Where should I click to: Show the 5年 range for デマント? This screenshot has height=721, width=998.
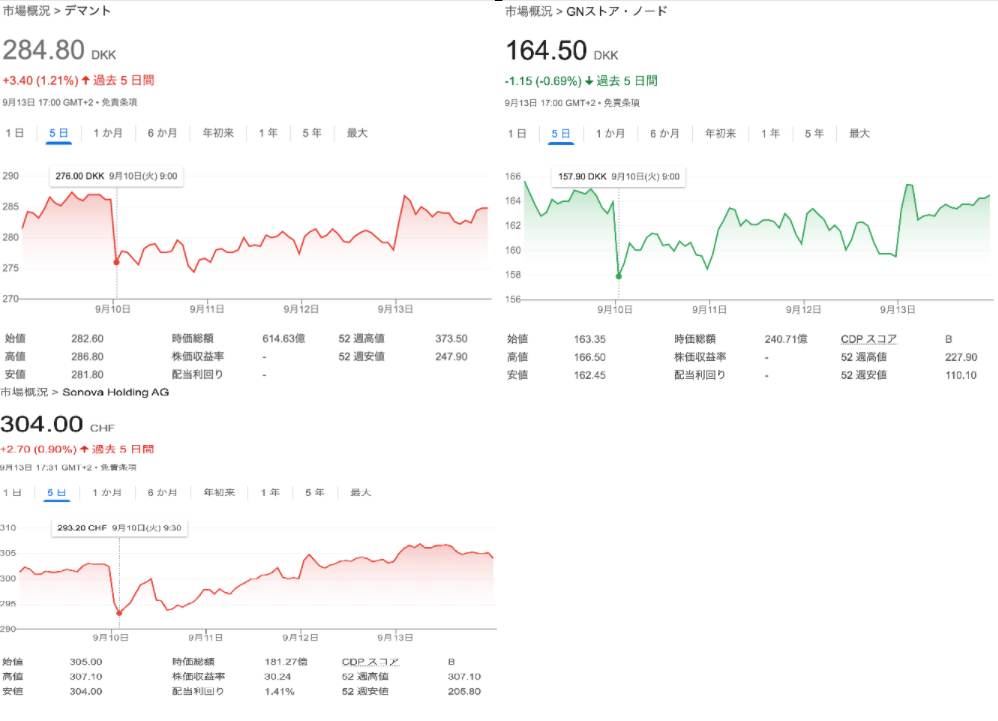pyautogui.click(x=312, y=133)
